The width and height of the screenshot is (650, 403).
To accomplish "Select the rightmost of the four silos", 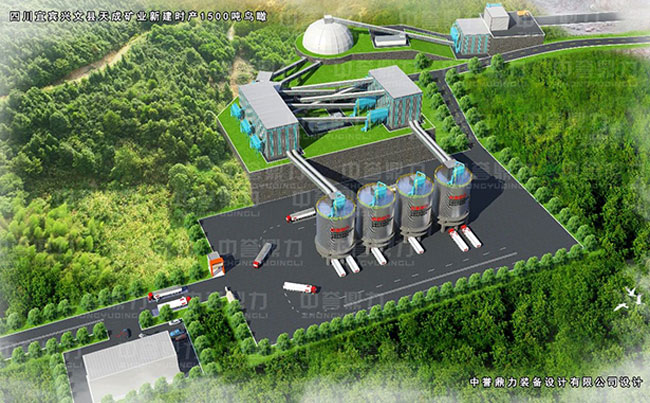I will click(x=452, y=197).
